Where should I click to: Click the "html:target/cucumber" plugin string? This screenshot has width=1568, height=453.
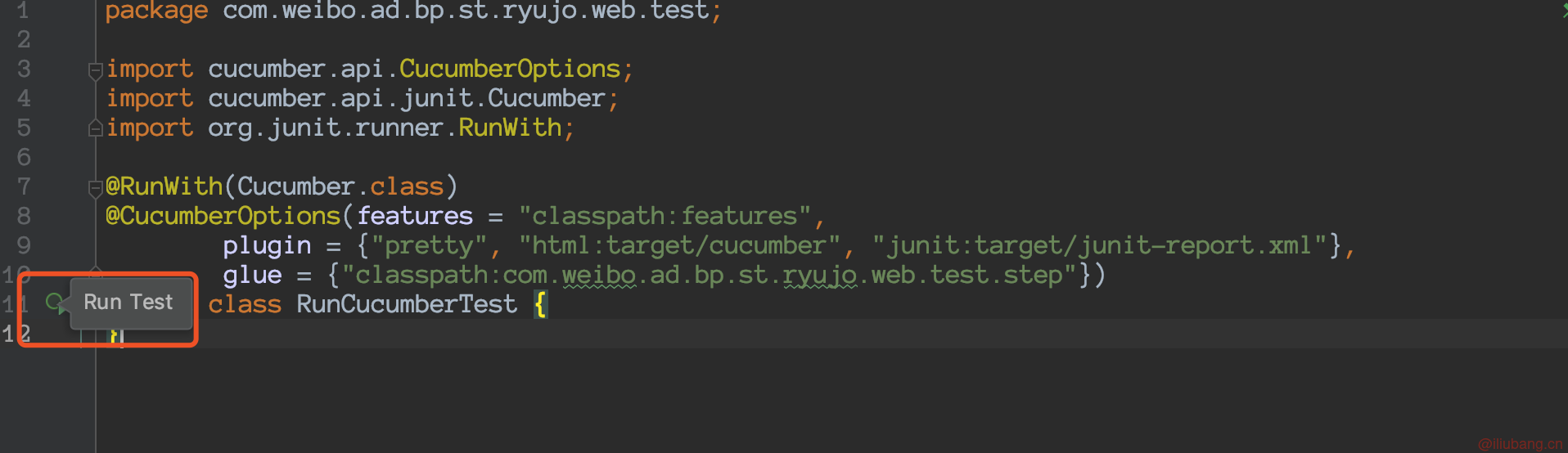click(x=679, y=245)
